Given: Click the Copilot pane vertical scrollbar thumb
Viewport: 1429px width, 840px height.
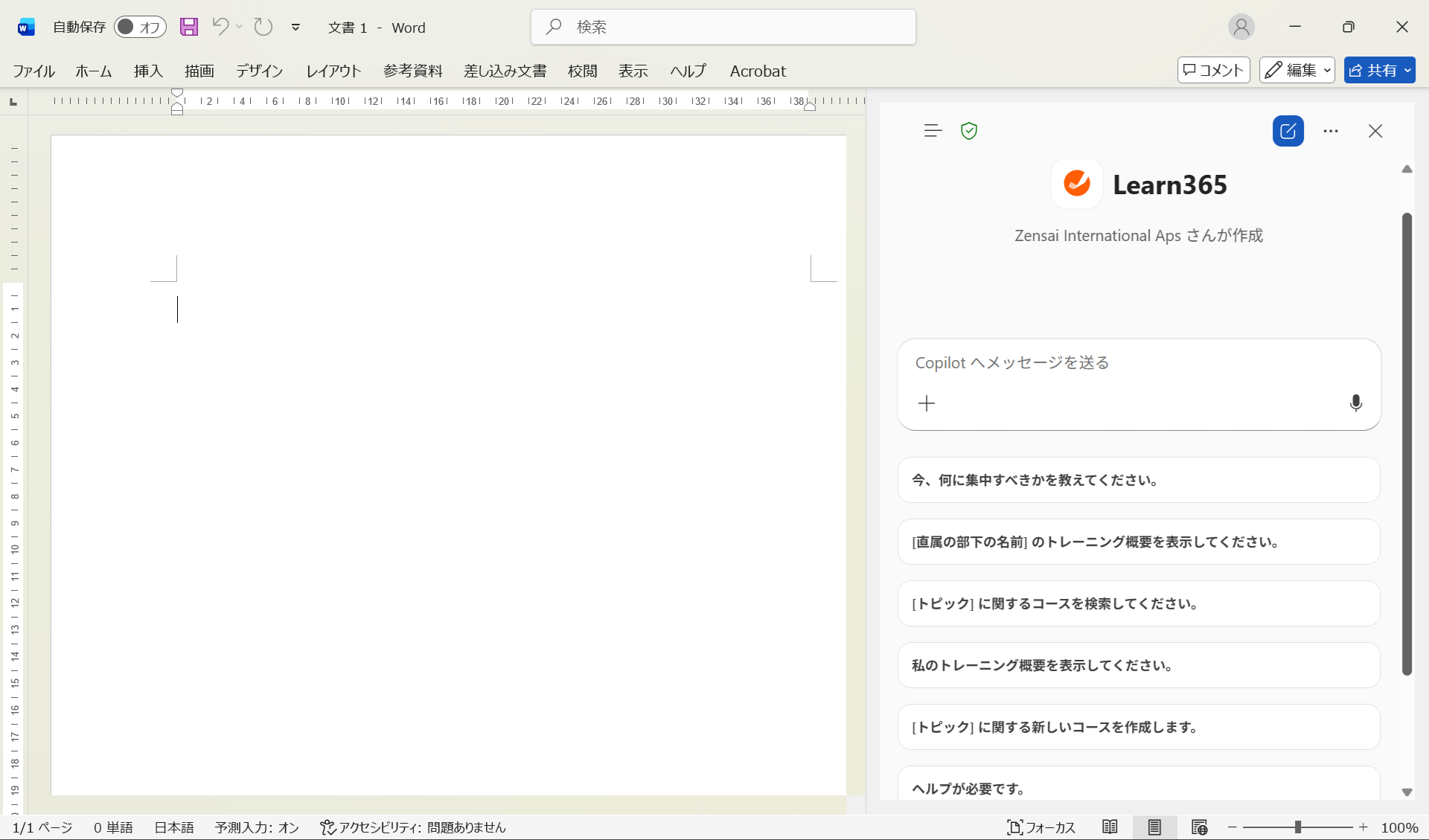Looking at the screenshot, I should tap(1407, 444).
